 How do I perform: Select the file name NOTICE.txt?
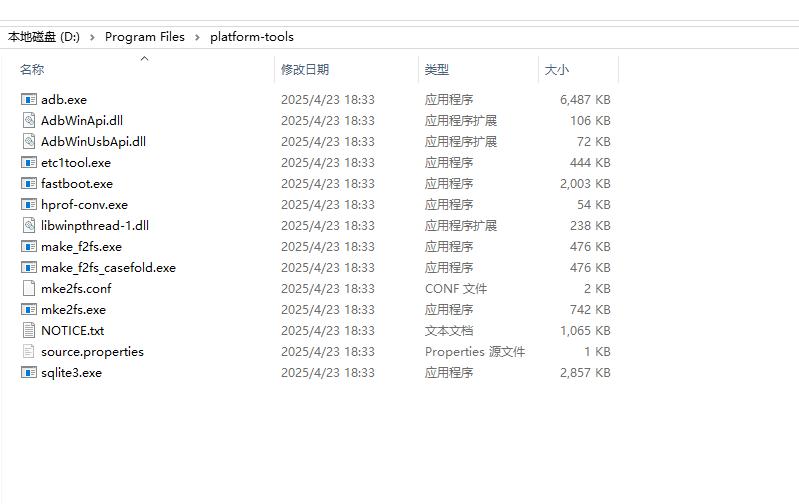pyautogui.click(x=72, y=330)
